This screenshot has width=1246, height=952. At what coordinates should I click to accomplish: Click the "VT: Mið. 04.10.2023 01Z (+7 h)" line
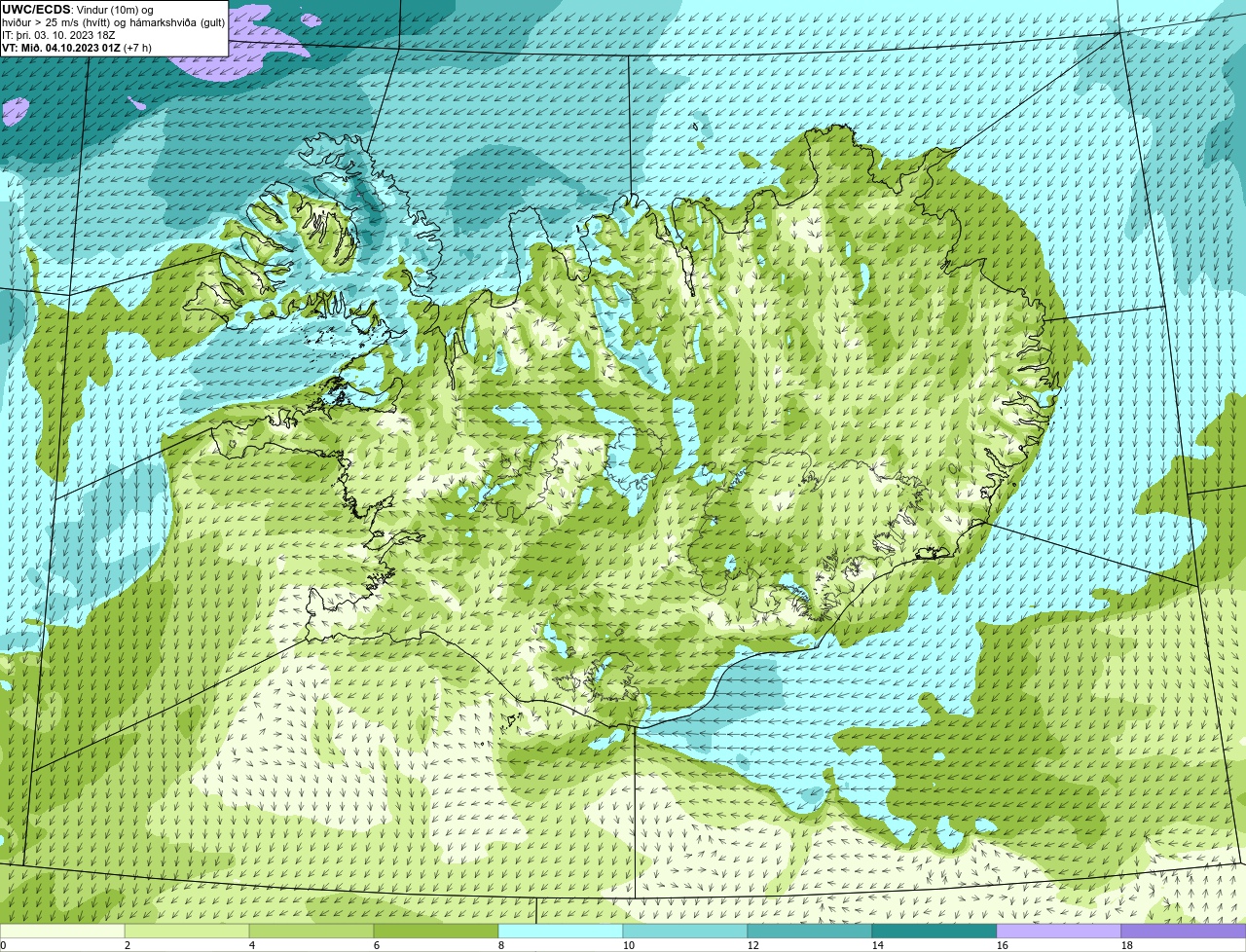tap(77, 48)
